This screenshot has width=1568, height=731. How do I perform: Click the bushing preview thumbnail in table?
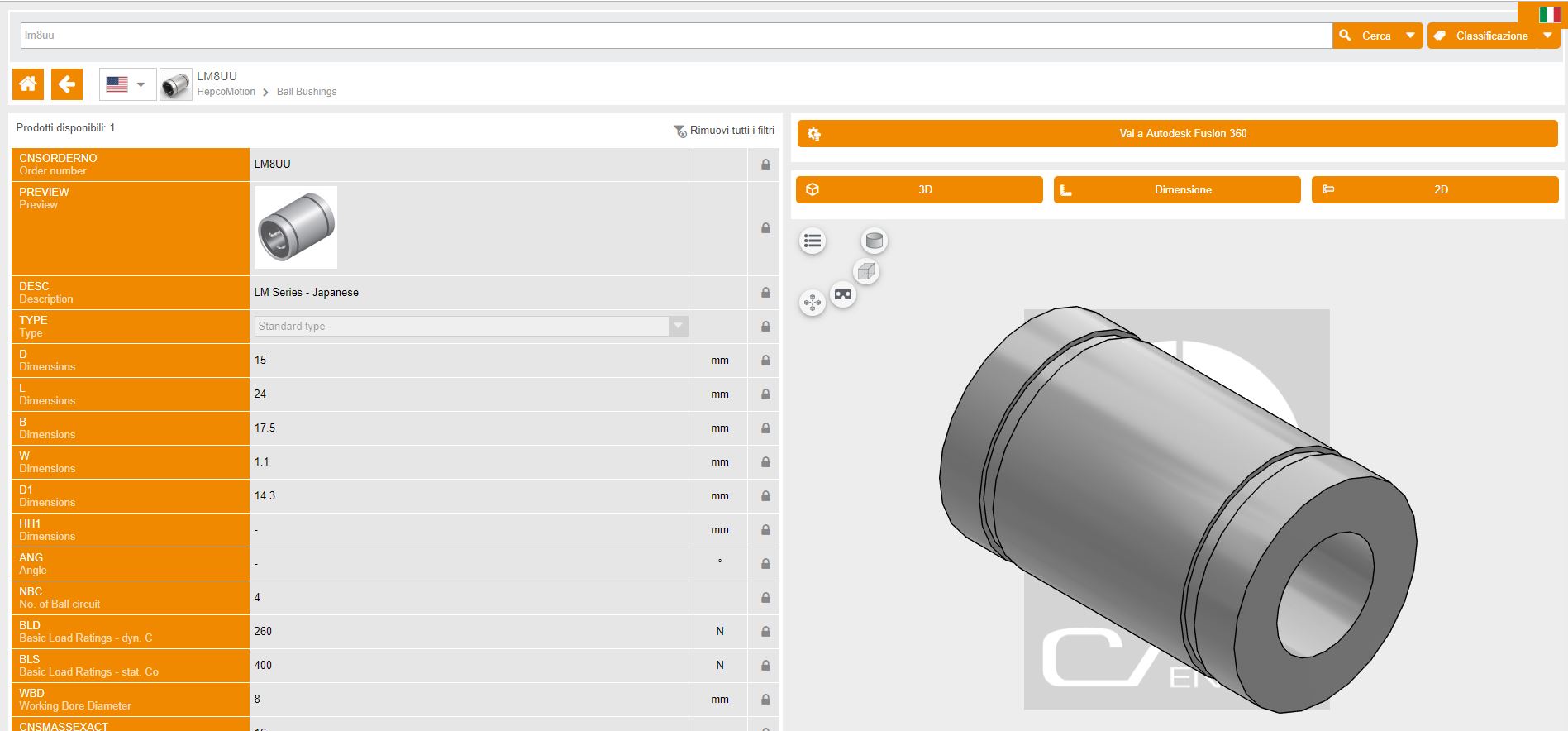(296, 227)
